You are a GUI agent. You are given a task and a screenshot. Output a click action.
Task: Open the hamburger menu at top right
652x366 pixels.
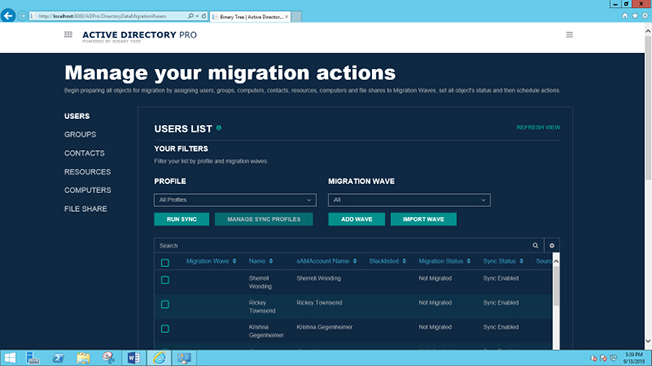[x=569, y=35]
